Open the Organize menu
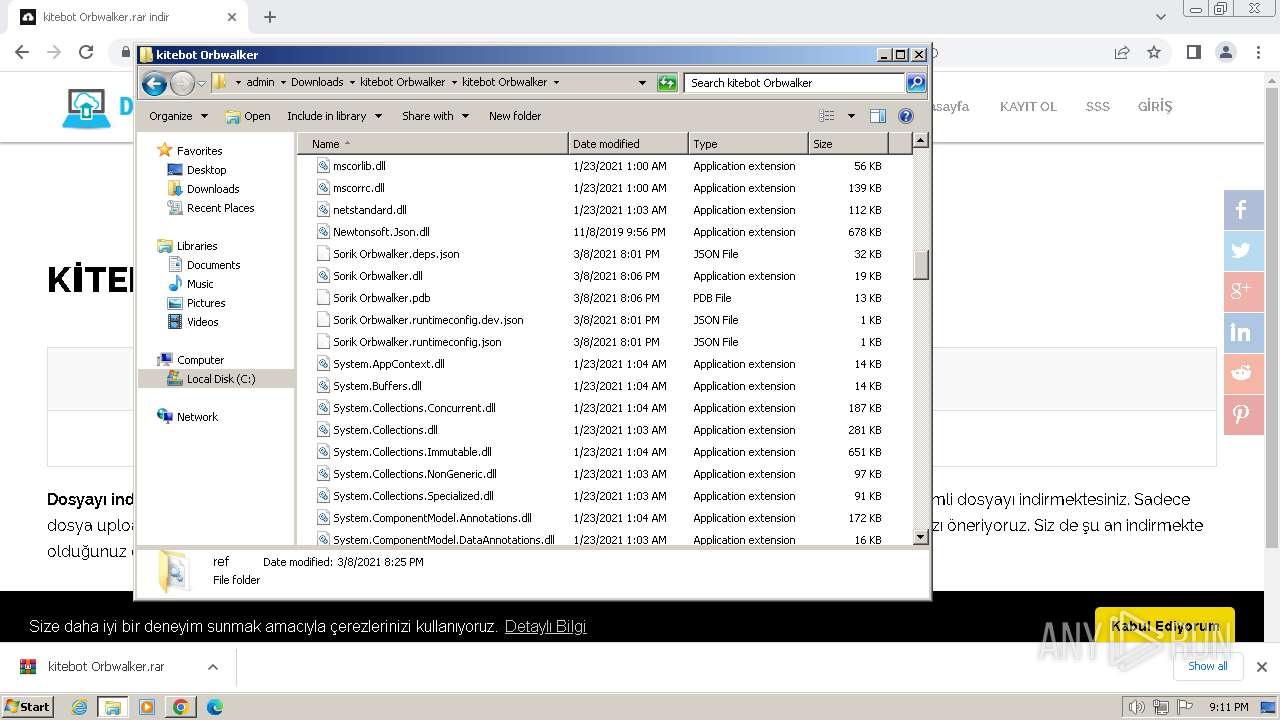1280x720 pixels. (x=178, y=116)
